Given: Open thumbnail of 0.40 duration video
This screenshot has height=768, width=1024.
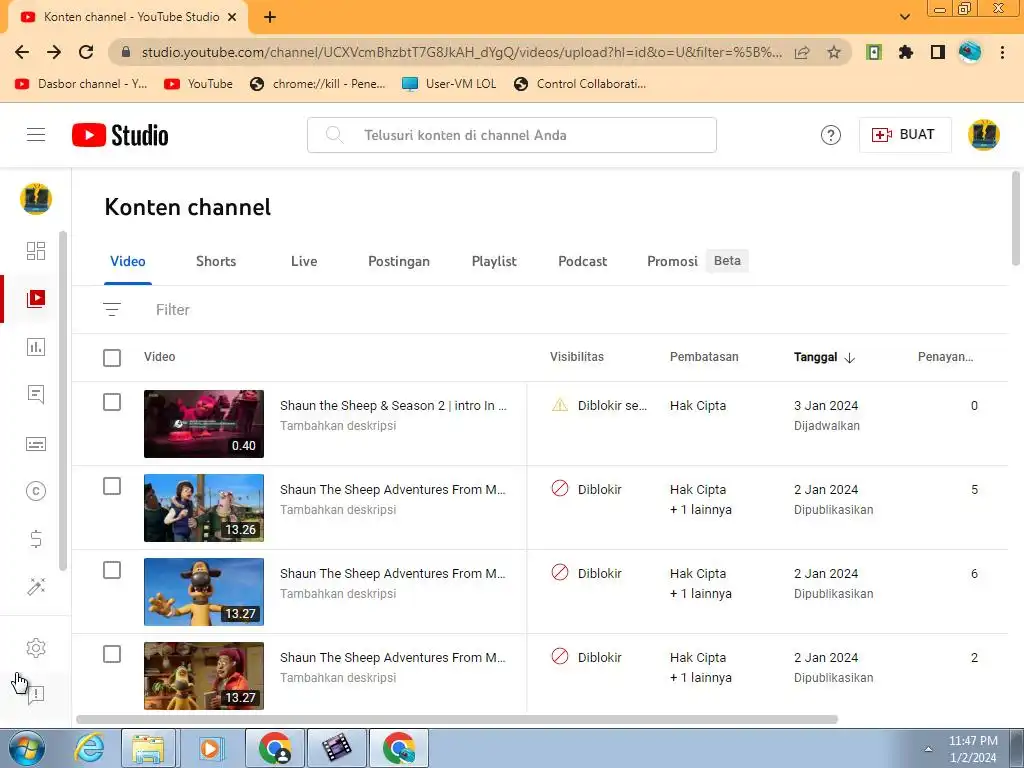Looking at the screenshot, I should (204, 424).
